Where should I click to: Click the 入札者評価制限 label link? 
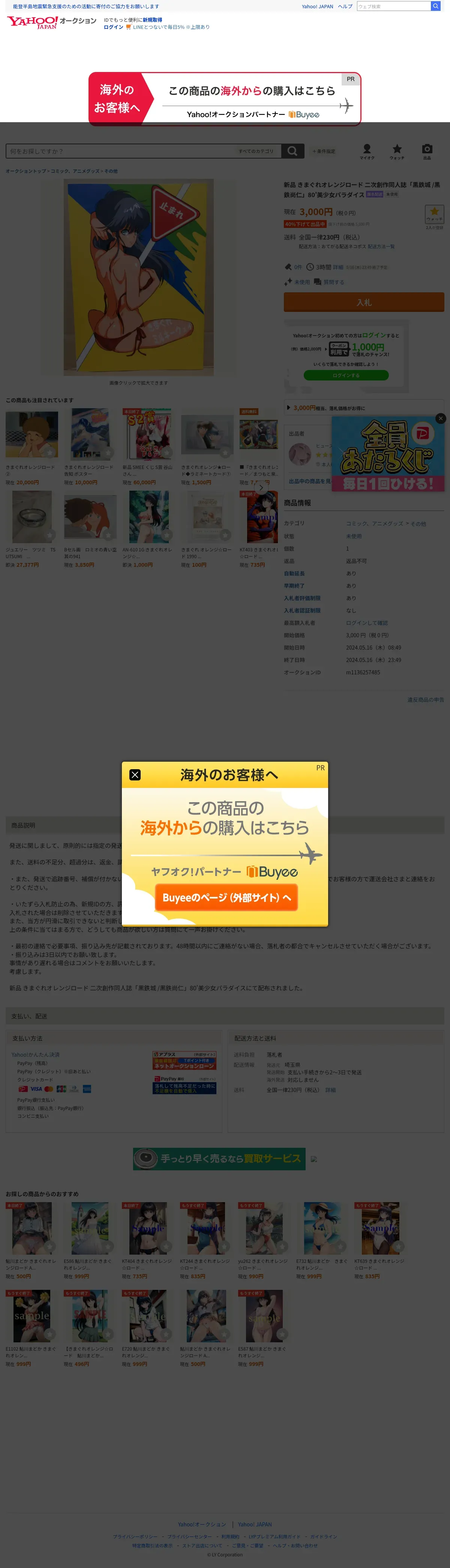click(302, 598)
